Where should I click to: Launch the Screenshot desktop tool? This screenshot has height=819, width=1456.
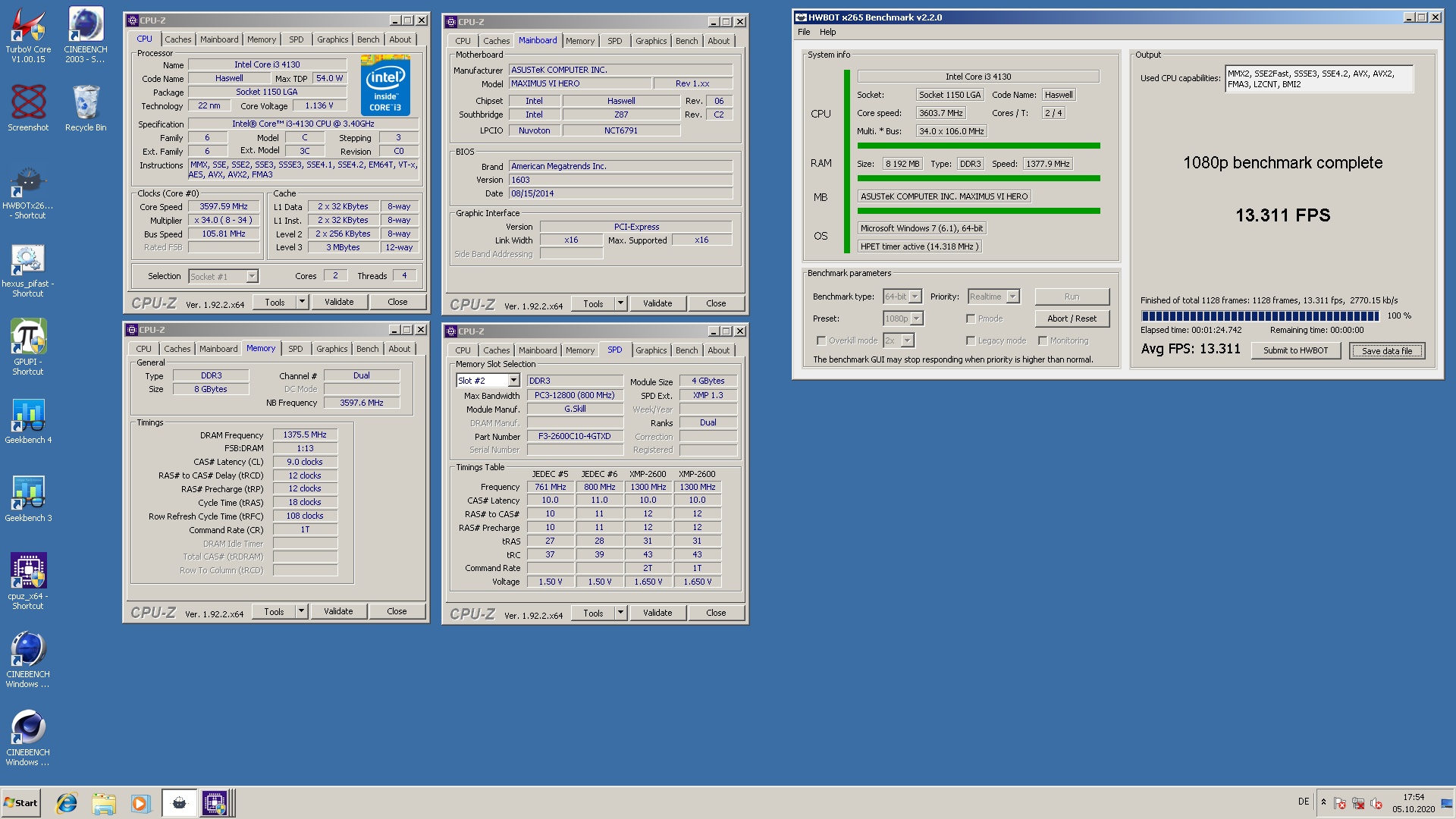tap(28, 107)
